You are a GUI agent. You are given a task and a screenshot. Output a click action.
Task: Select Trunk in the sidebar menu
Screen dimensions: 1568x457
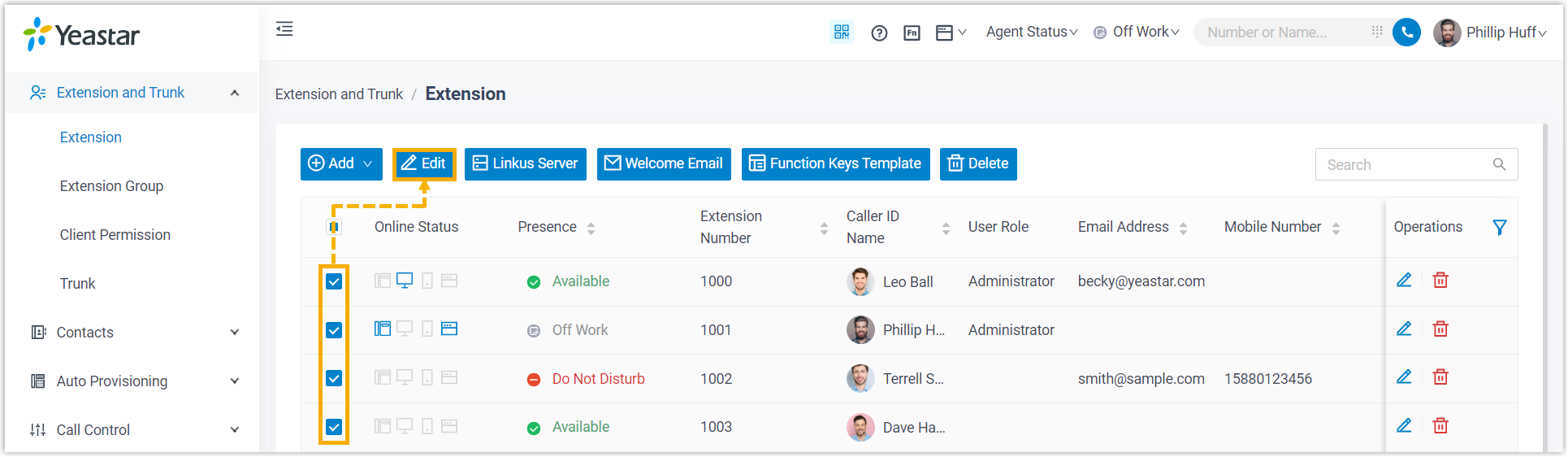(x=77, y=284)
